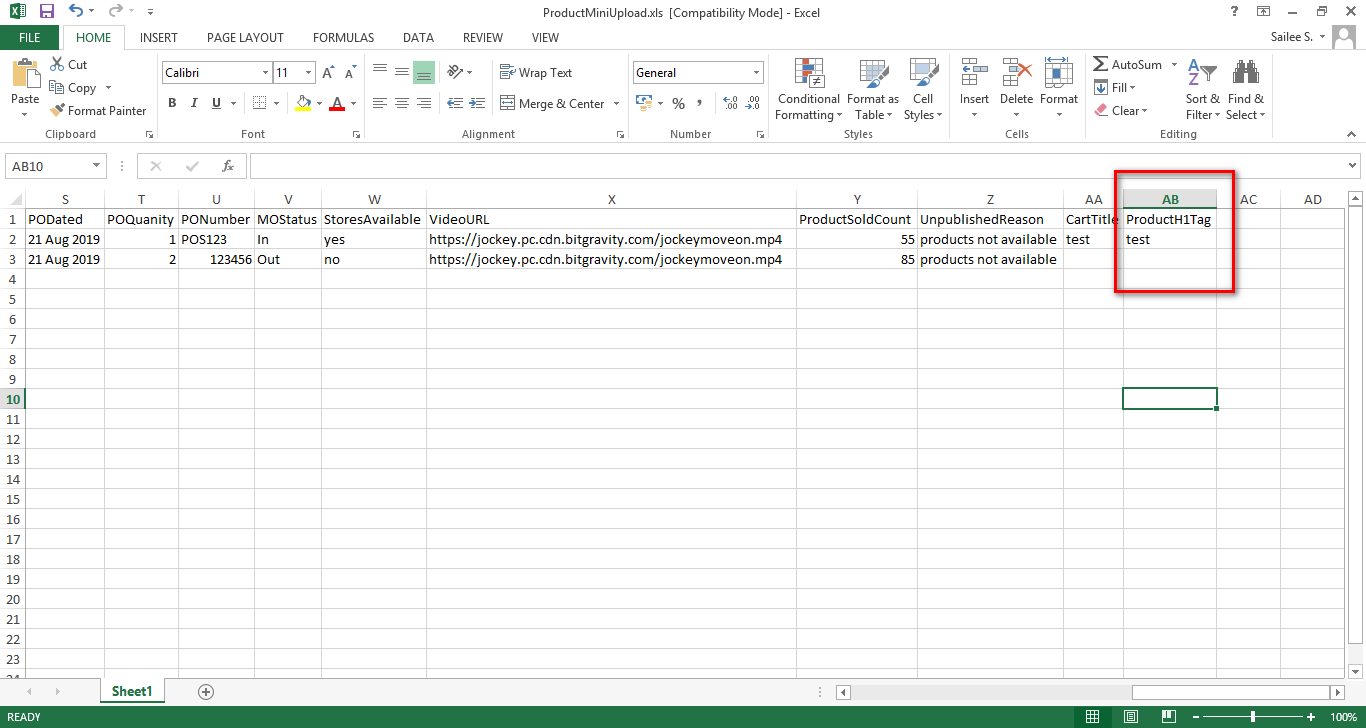1366x728 pixels.
Task: Click the Format Painter brush icon
Action: tap(58, 111)
